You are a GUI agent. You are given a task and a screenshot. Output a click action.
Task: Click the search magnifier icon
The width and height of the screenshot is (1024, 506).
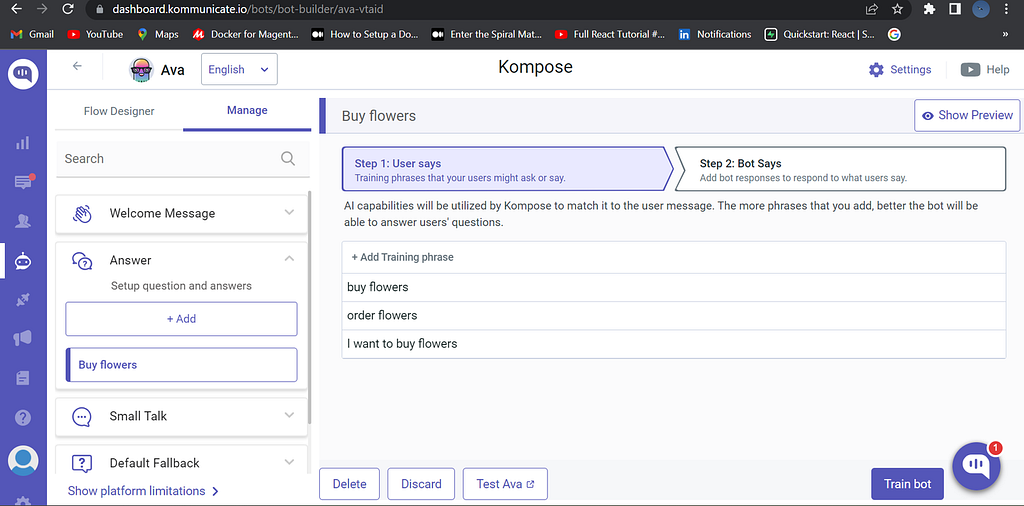click(288, 159)
